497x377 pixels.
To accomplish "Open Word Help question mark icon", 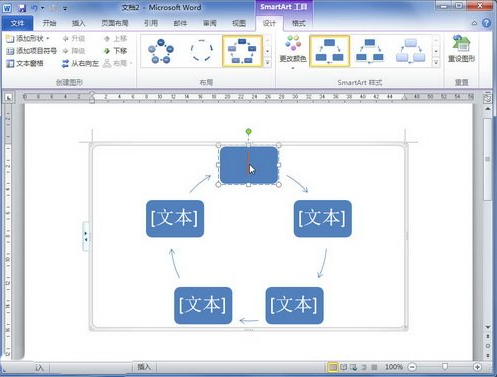I will tap(486, 23).
